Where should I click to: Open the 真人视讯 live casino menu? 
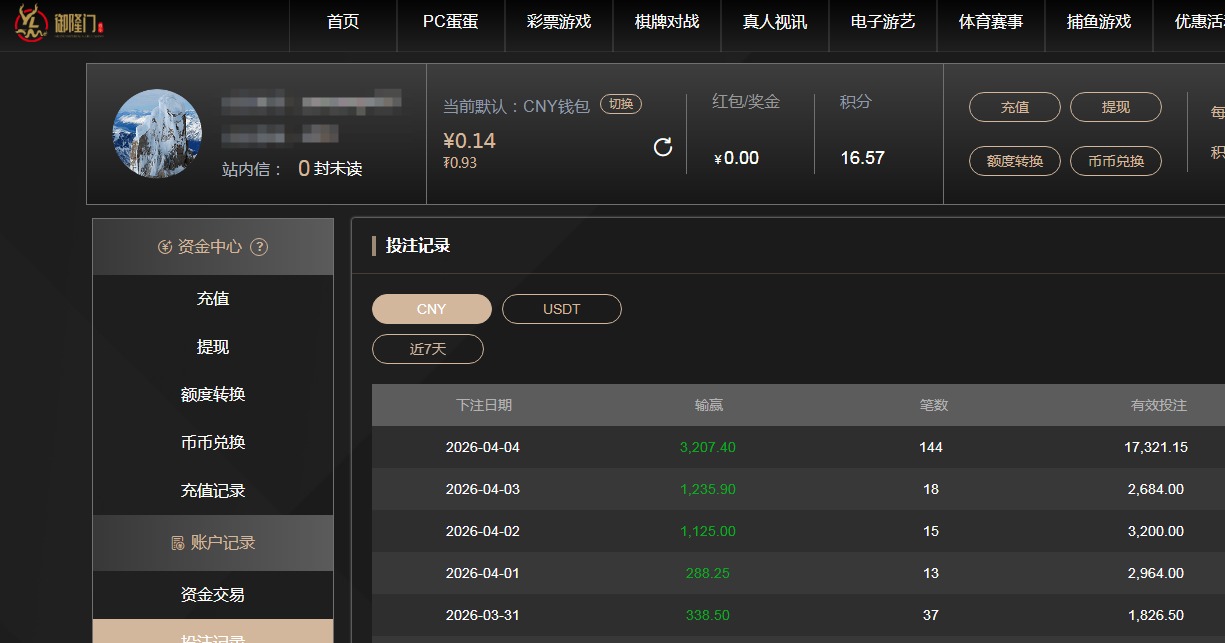click(774, 26)
